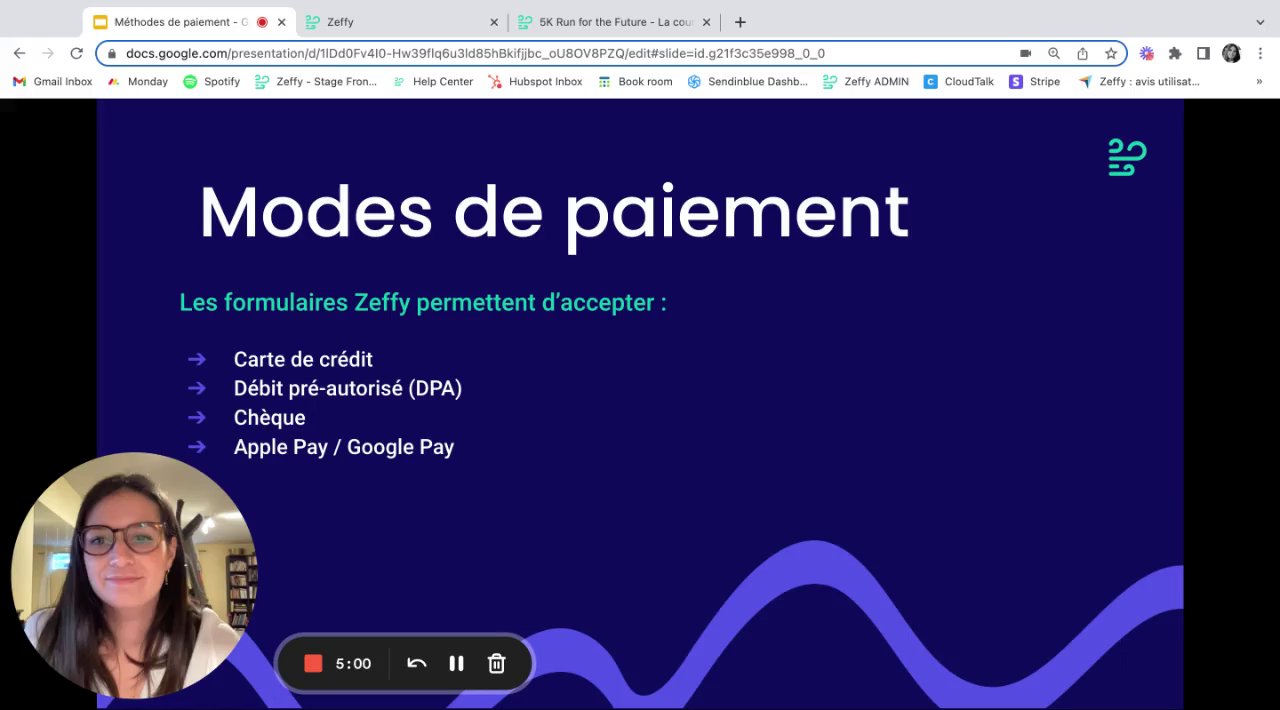
Task: Click the Zeffy logo on the slide
Action: pyautogui.click(x=1127, y=158)
